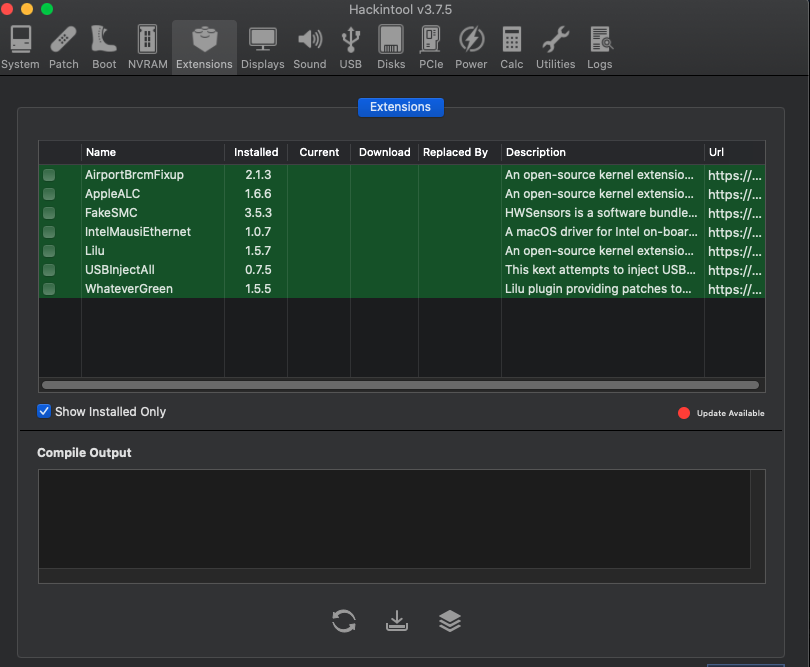
Task: Tick the AppleALC checkbox
Action: (x=49, y=194)
